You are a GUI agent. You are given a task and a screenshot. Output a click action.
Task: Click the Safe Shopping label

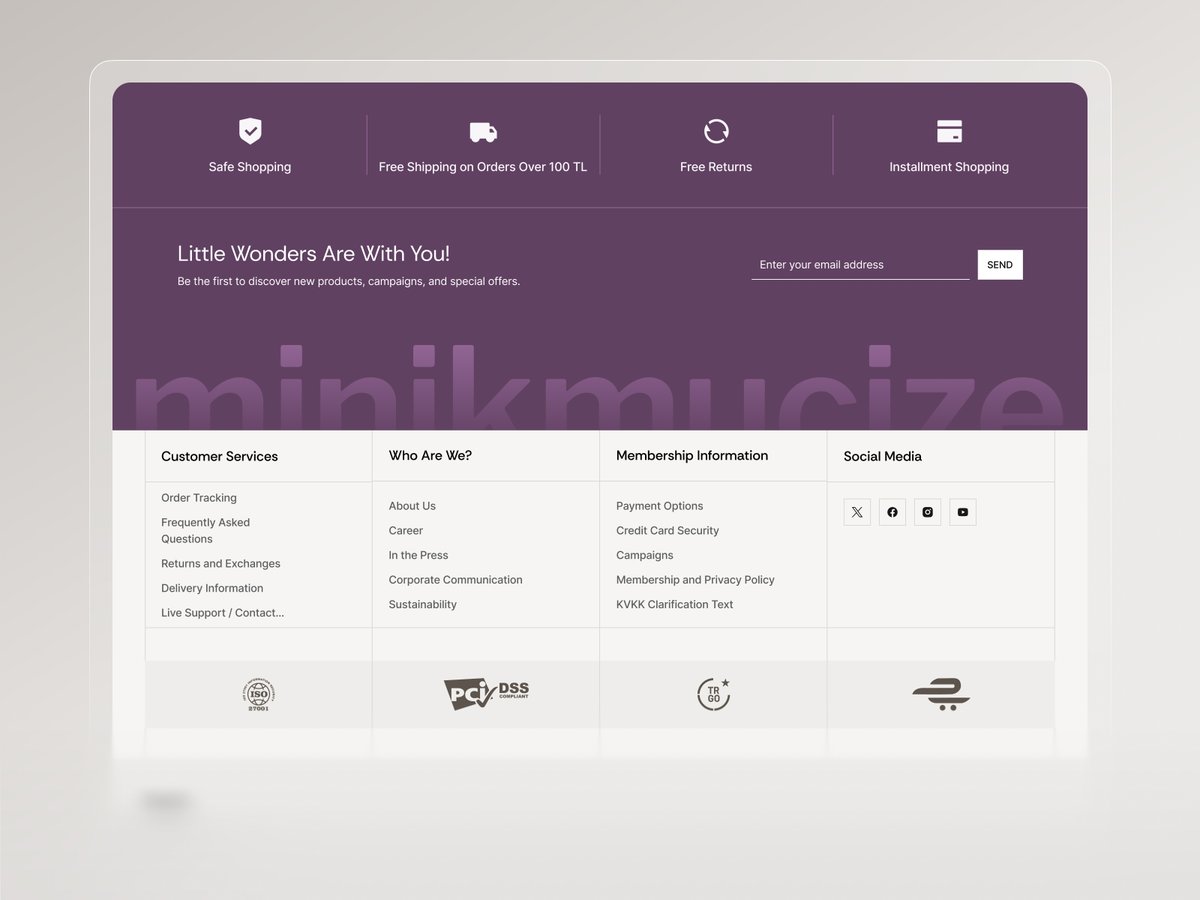point(250,167)
